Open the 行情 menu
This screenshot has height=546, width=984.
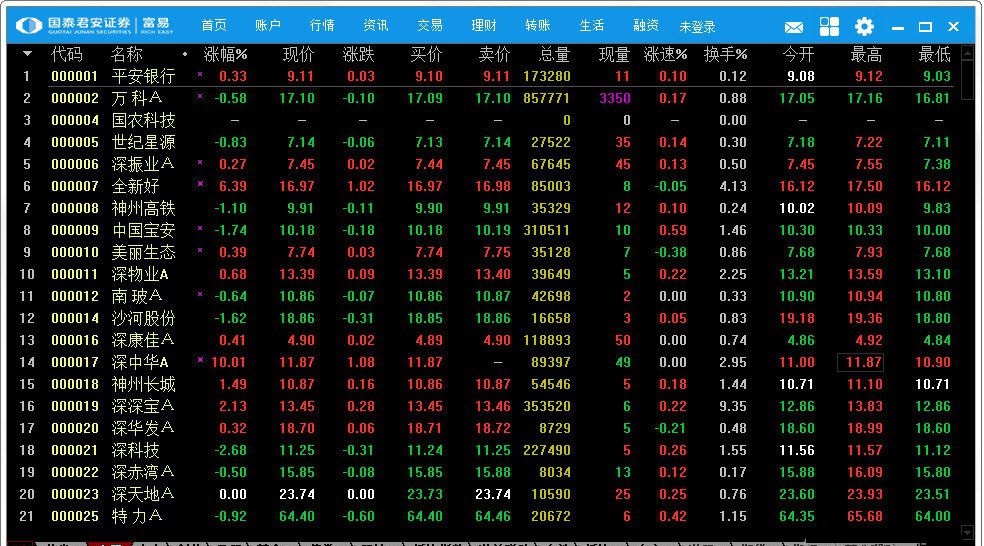point(322,25)
